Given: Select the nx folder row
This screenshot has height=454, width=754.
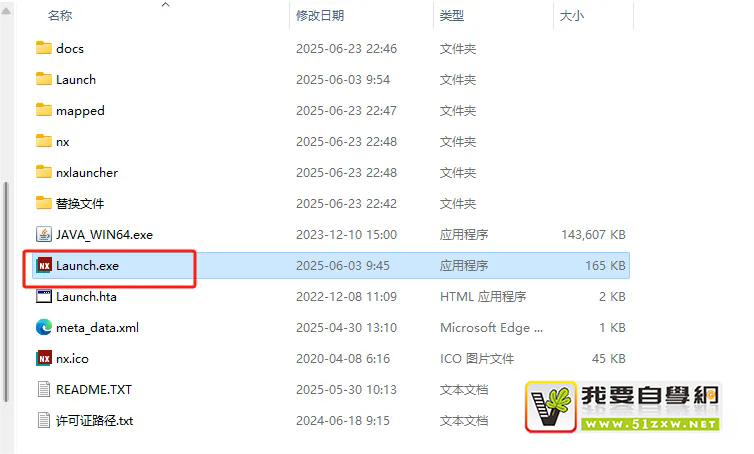Looking at the screenshot, I should tap(331, 141).
